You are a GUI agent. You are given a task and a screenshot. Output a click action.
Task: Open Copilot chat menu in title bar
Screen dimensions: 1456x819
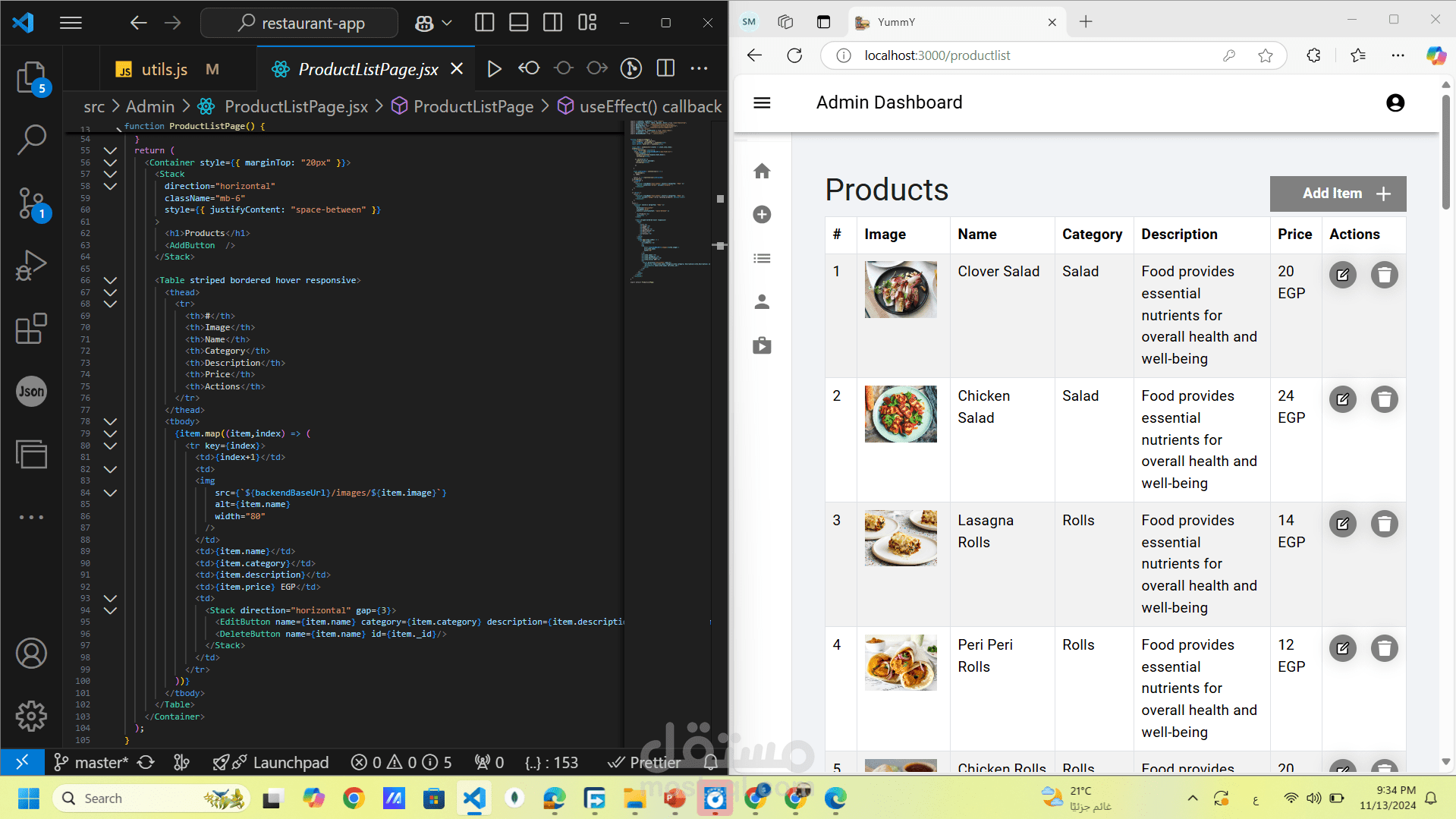[432, 23]
